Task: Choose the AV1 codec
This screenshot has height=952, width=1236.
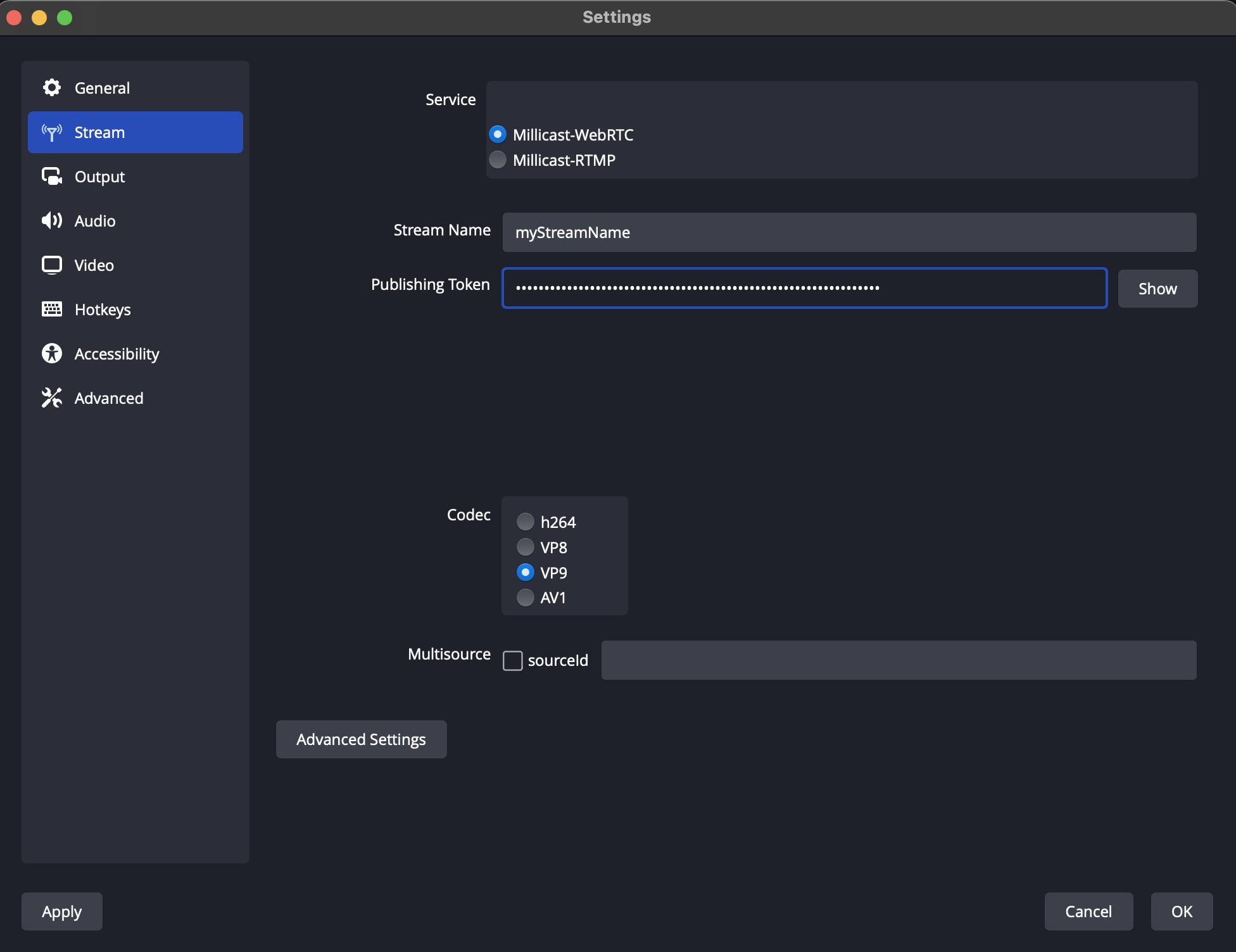Action: [x=526, y=598]
